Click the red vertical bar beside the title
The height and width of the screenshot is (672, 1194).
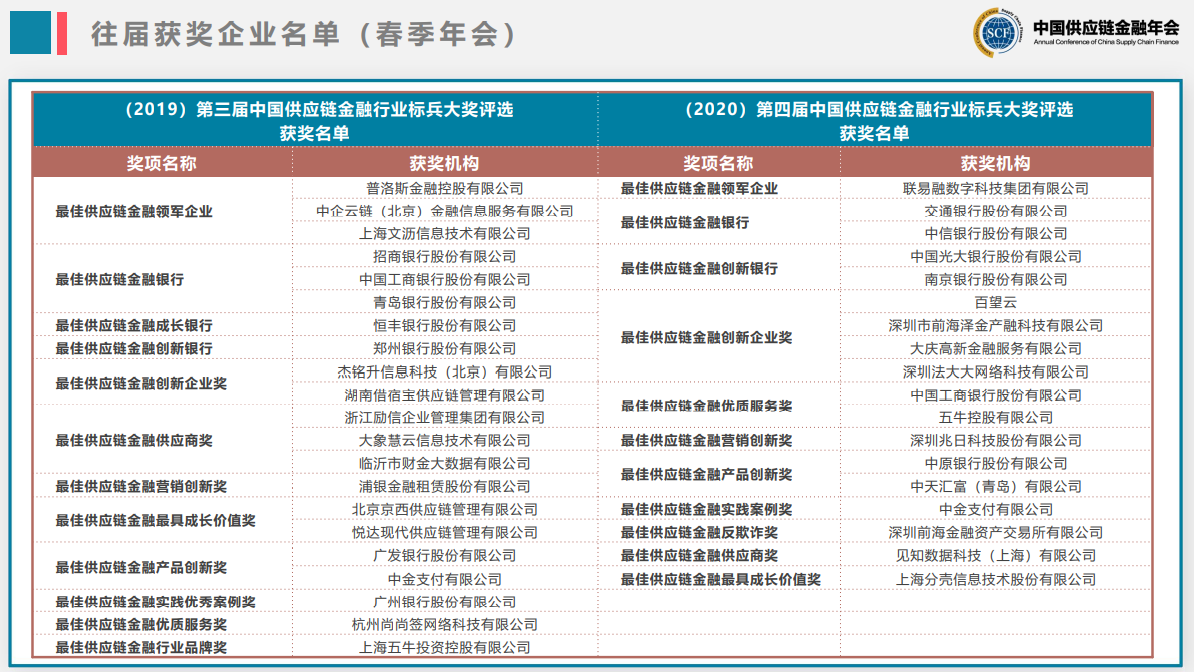pos(62,33)
